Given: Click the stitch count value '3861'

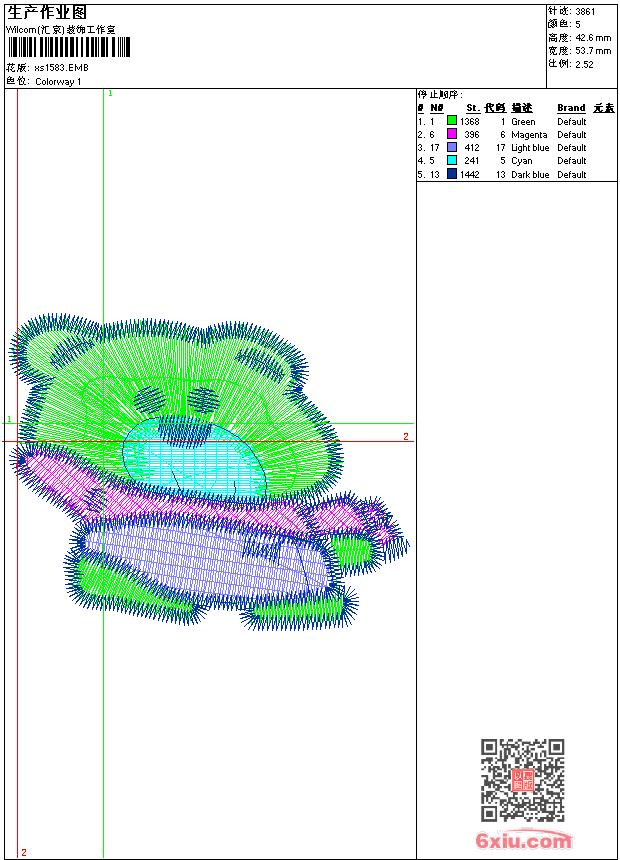Looking at the screenshot, I should [585, 12].
